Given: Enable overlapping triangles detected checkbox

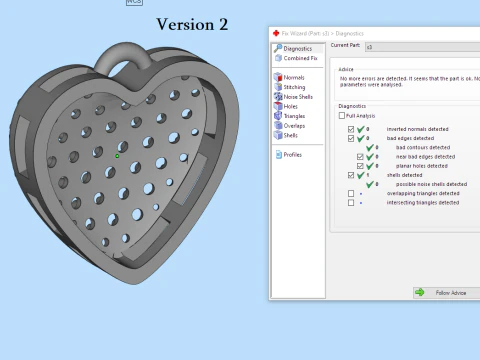Looking at the screenshot, I should pyautogui.click(x=351, y=193).
